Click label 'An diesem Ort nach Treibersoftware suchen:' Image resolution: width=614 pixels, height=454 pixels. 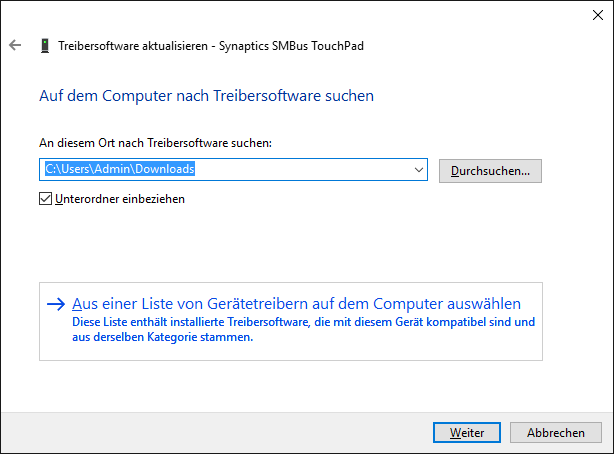(155, 144)
